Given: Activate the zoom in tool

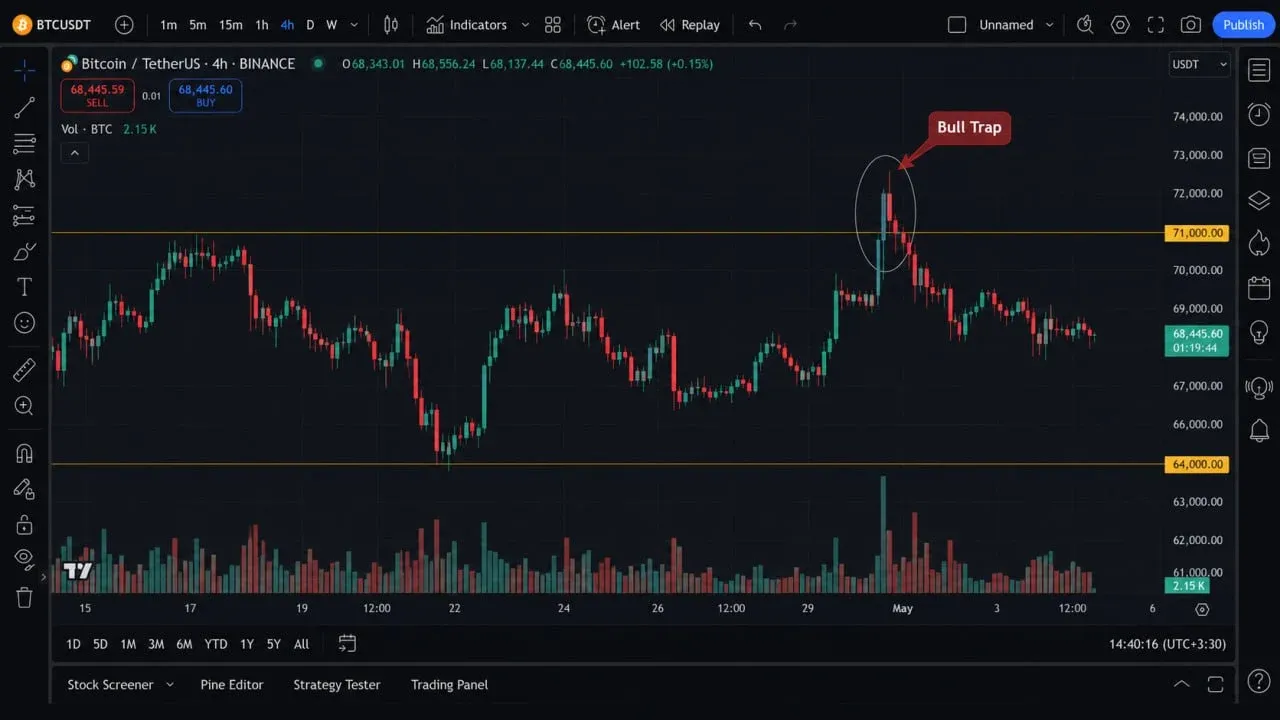Looking at the screenshot, I should click(x=24, y=406).
